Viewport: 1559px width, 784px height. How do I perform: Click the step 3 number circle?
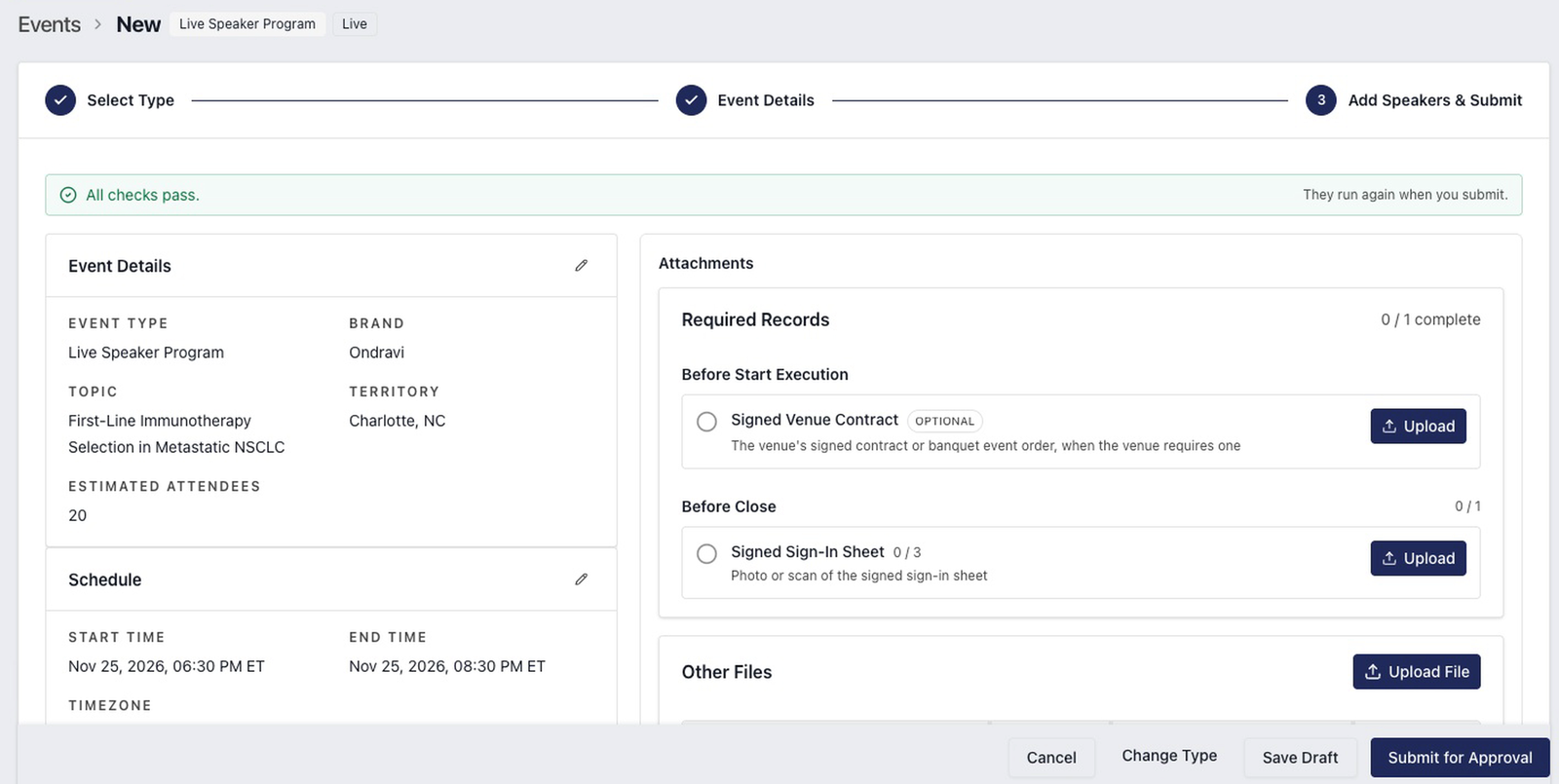(x=1321, y=99)
